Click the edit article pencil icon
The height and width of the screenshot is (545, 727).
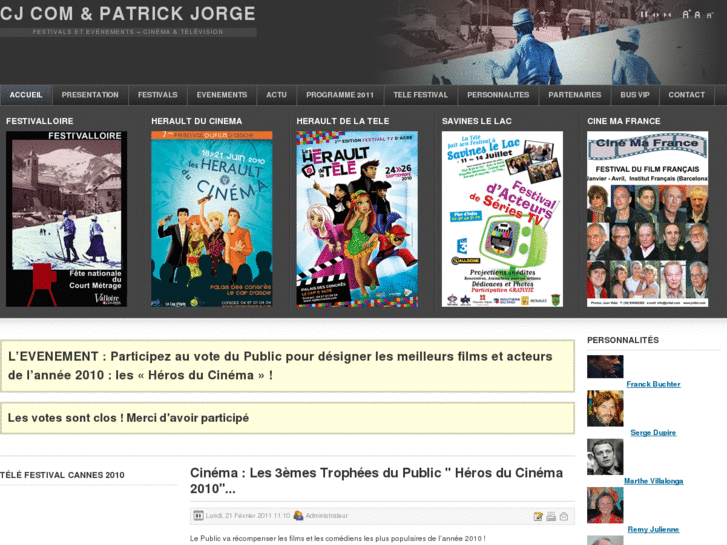538,516
